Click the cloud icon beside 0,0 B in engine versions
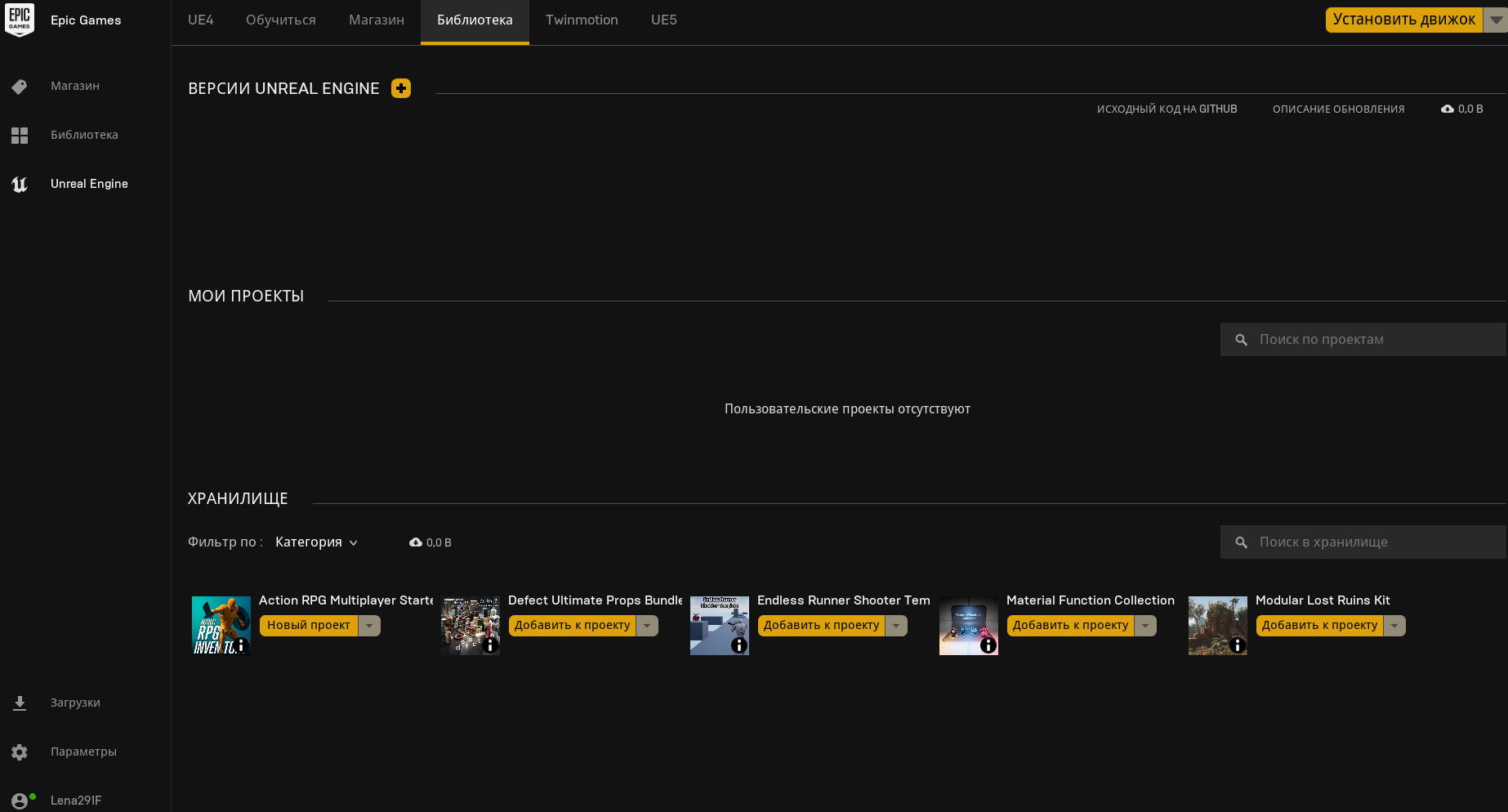1508x812 pixels. coord(1448,109)
